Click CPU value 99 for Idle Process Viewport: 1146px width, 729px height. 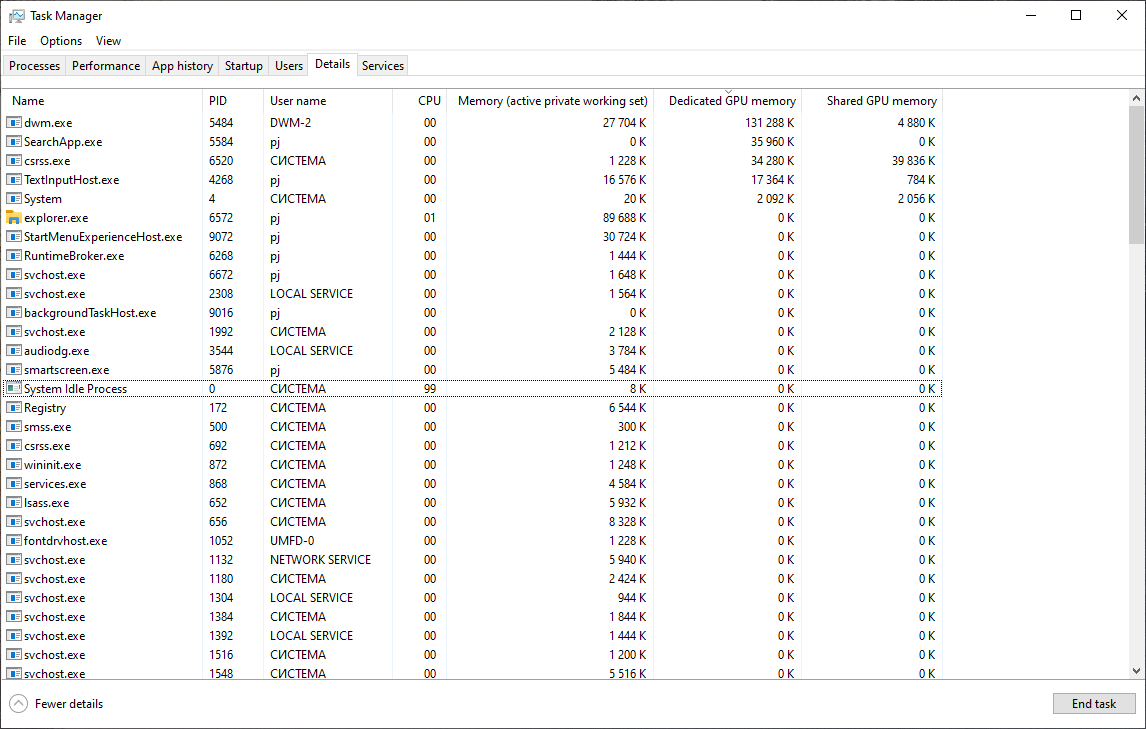430,389
